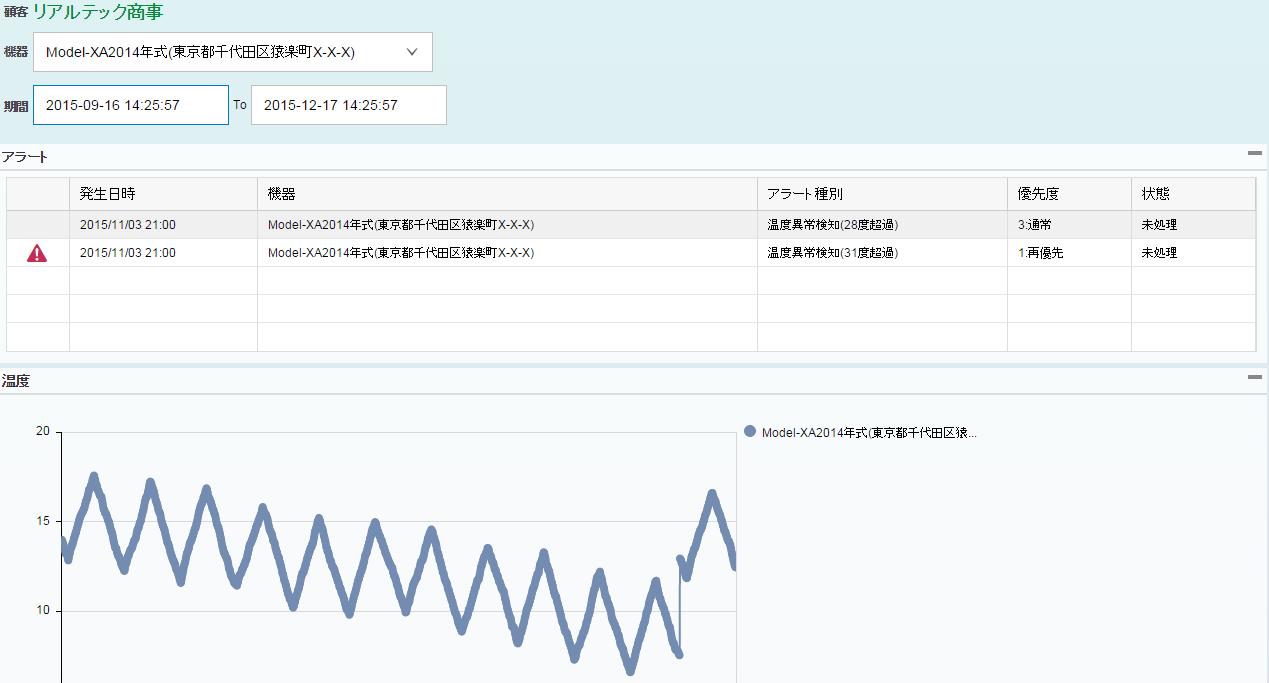Click y-axis label 10 on chart
The height and width of the screenshot is (683, 1269).
coord(42,611)
